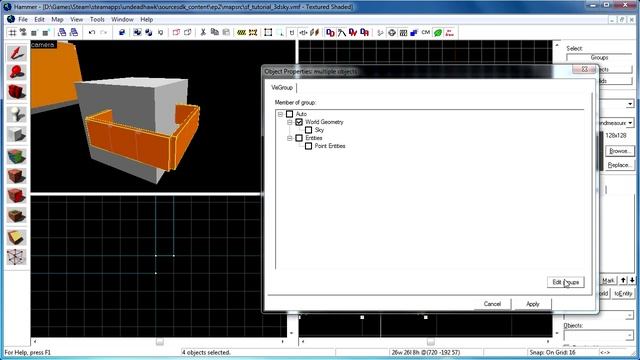Click the 'World Geometry' visgroup label

(324, 122)
